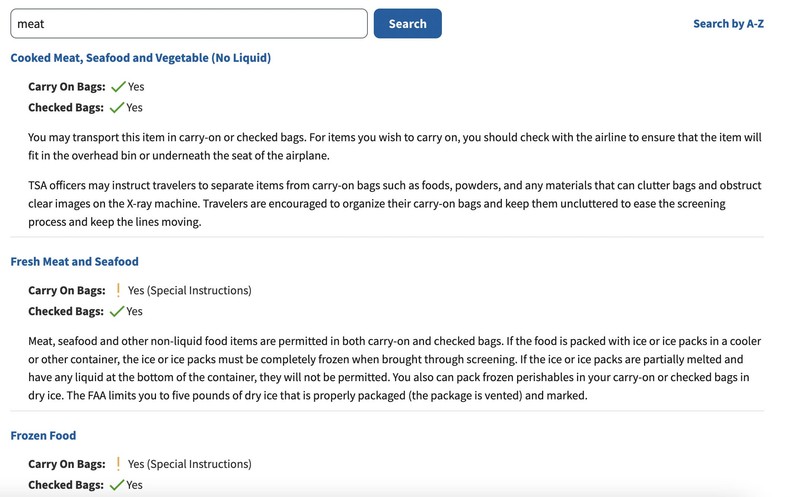Screen dimensions: 790x497
Task: Click the green checkmark for Cooked Meat carry-on bags
Action: 118,87
